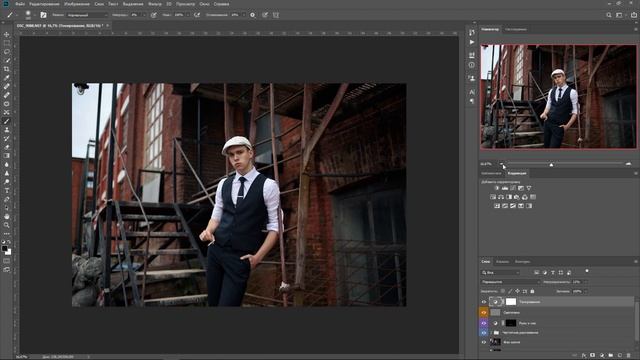The height and width of the screenshot is (360, 640).
Task: Select the Hand tool
Action: point(7,216)
